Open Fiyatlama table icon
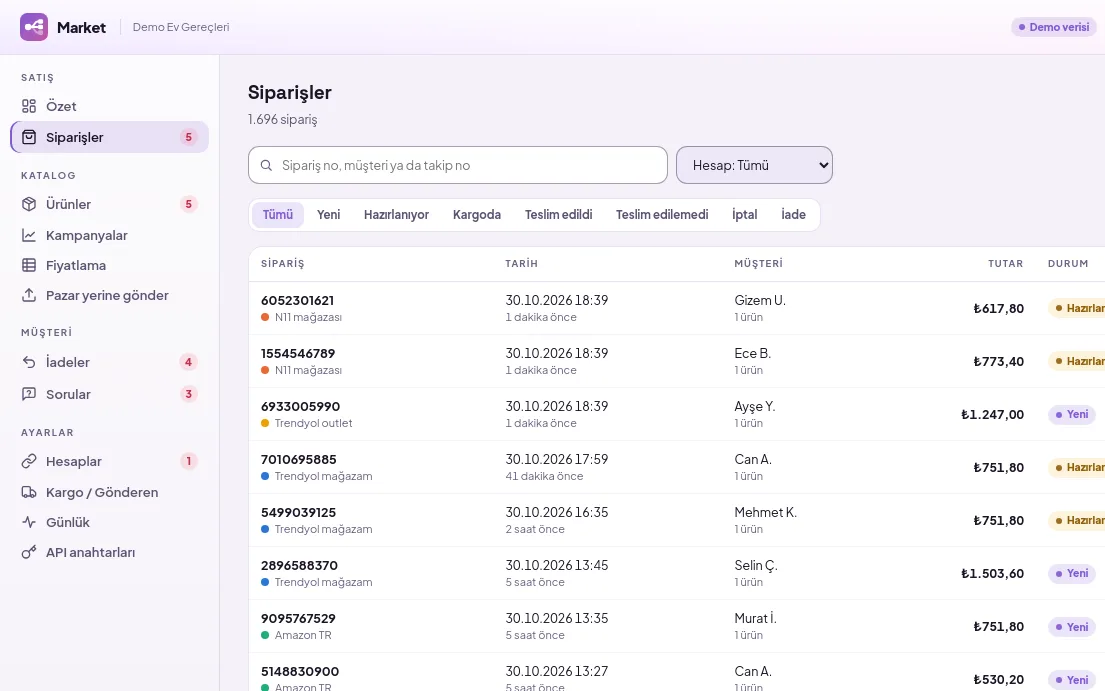 29,266
